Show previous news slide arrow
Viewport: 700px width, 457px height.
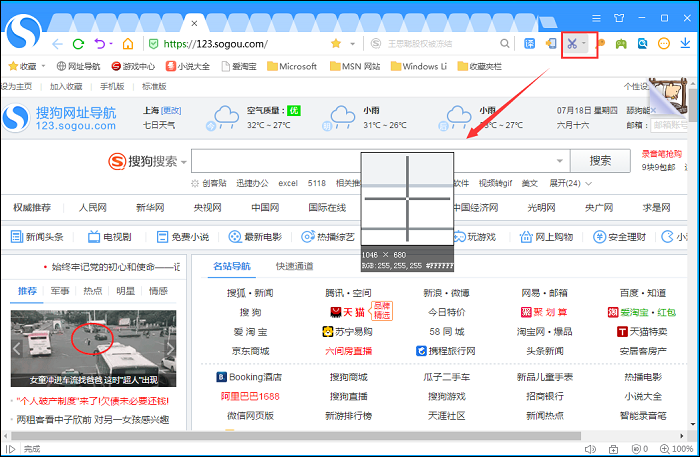click(17, 349)
